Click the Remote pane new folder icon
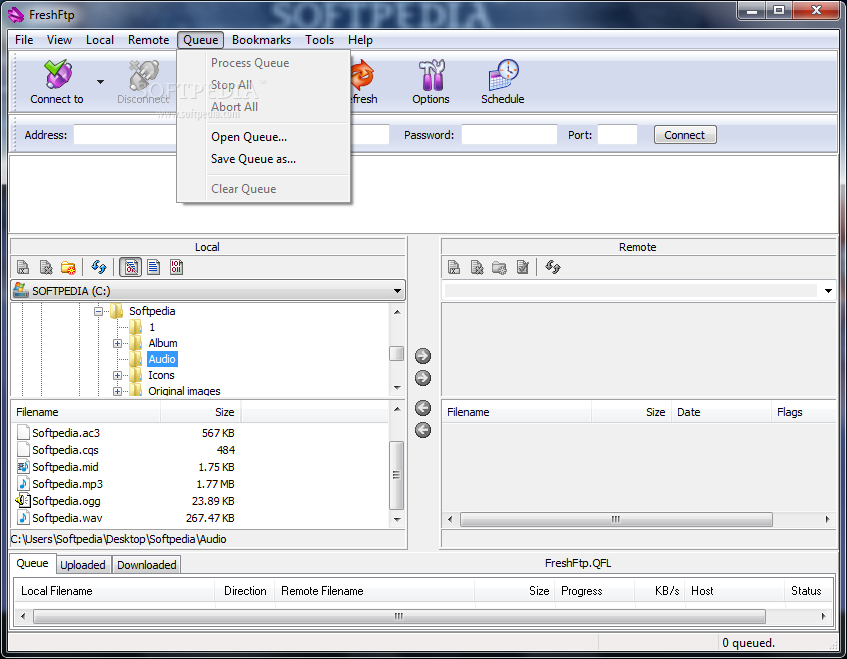Image resolution: width=847 pixels, height=659 pixels. click(x=499, y=267)
